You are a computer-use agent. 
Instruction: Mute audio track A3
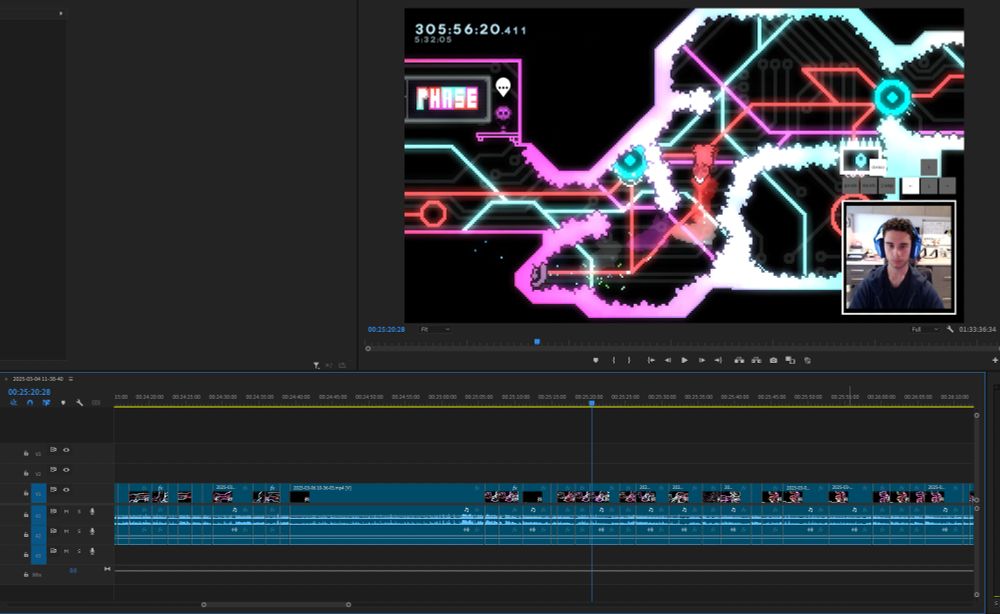click(67, 551)
